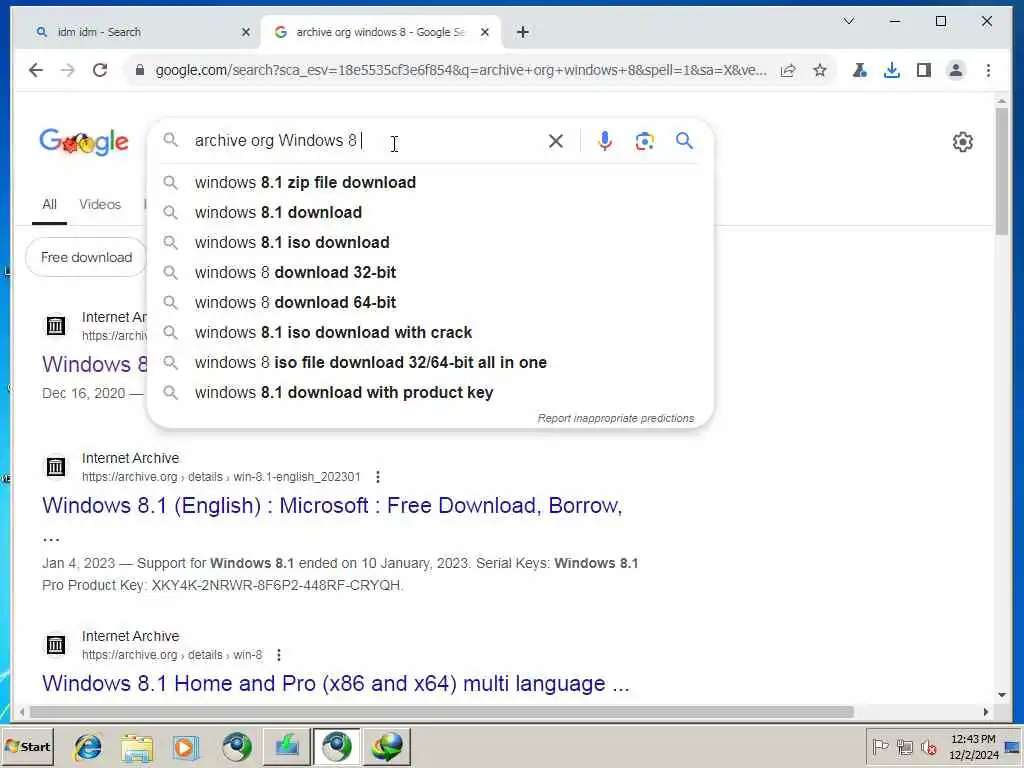Search by image with Google Lens

(645, 141)
